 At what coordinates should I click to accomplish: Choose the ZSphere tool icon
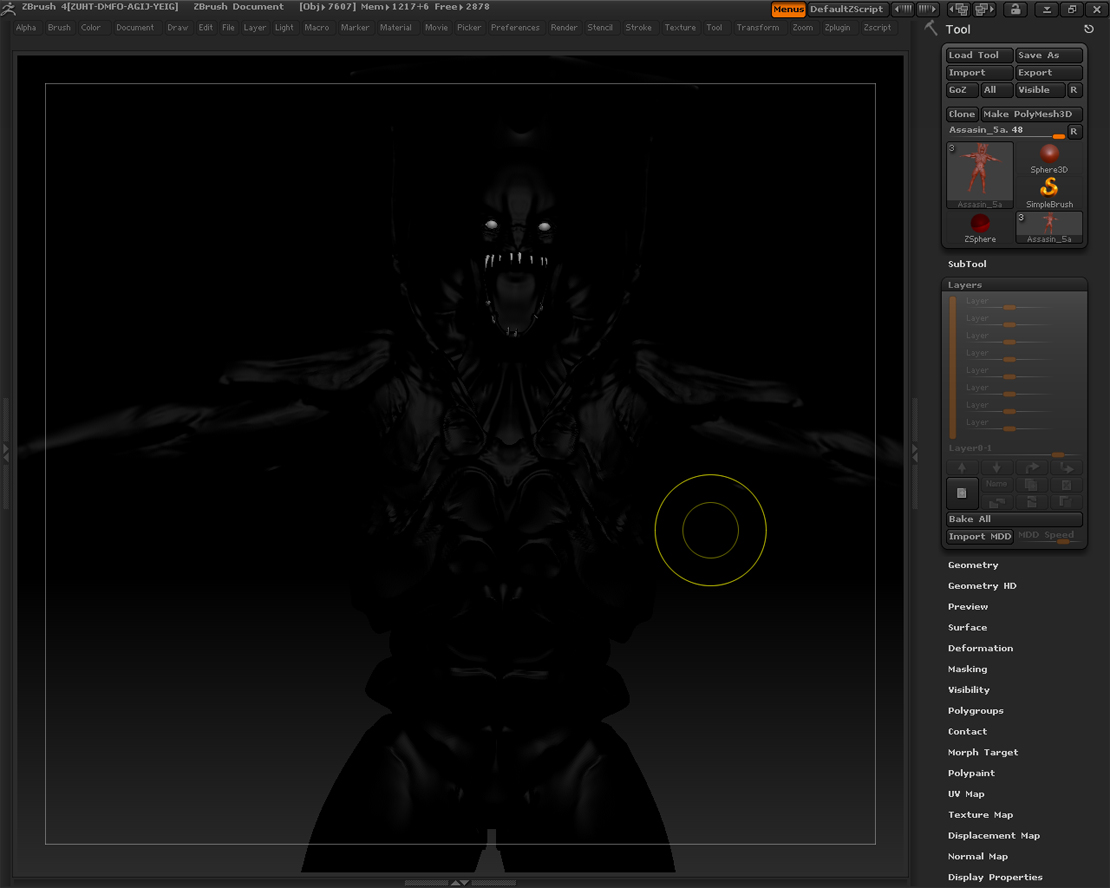(980, 224)
